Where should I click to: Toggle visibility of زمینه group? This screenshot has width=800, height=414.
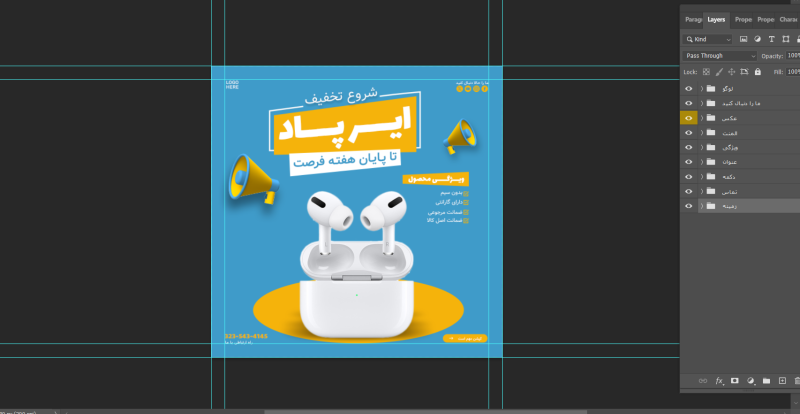(689, 206)
